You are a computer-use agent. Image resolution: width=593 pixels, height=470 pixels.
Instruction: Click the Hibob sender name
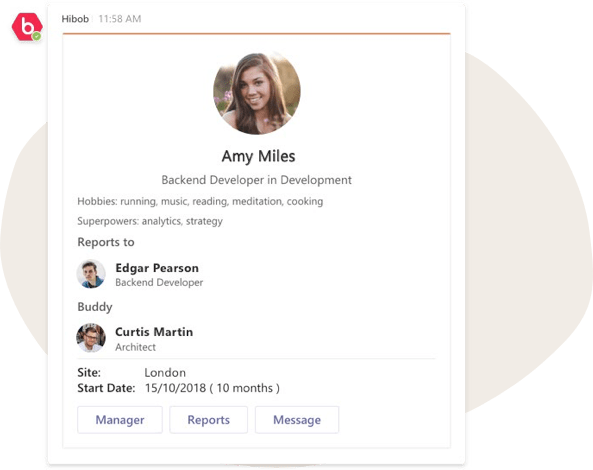[x=75, y=19]
